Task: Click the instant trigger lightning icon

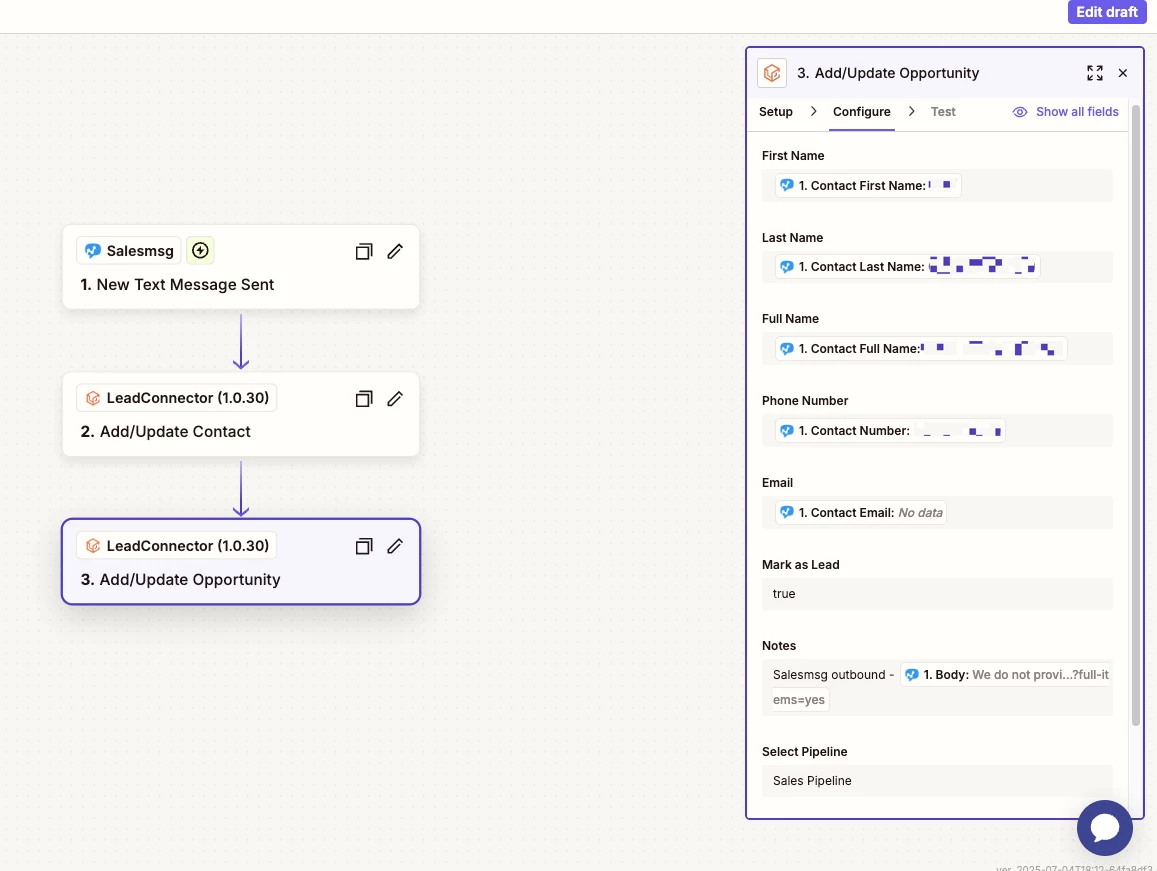Action: pos(200,250)
